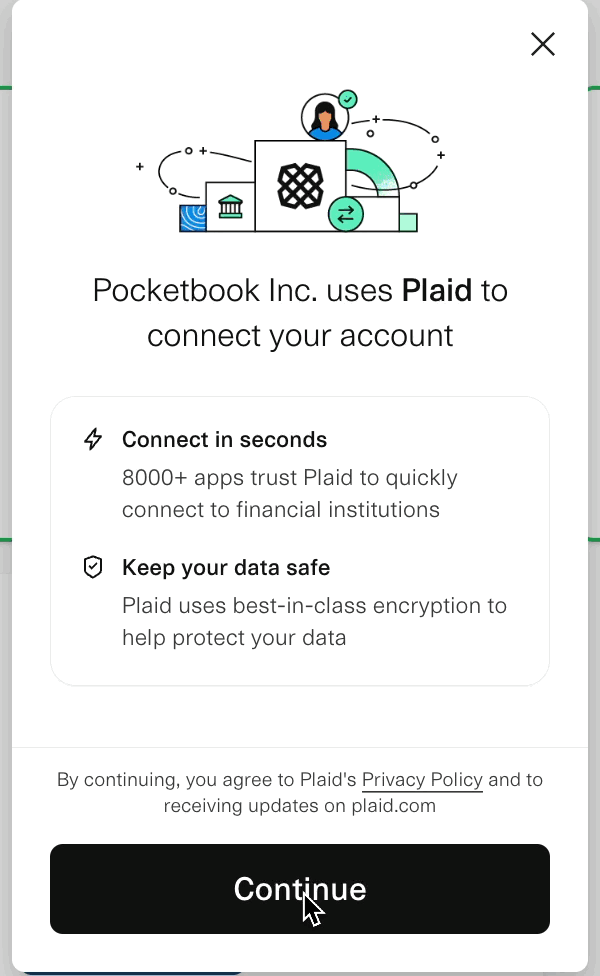This screenshot has width=600, height=976.
Task: Click the shield checkmark icon
Action: click(x=93, y=567)
